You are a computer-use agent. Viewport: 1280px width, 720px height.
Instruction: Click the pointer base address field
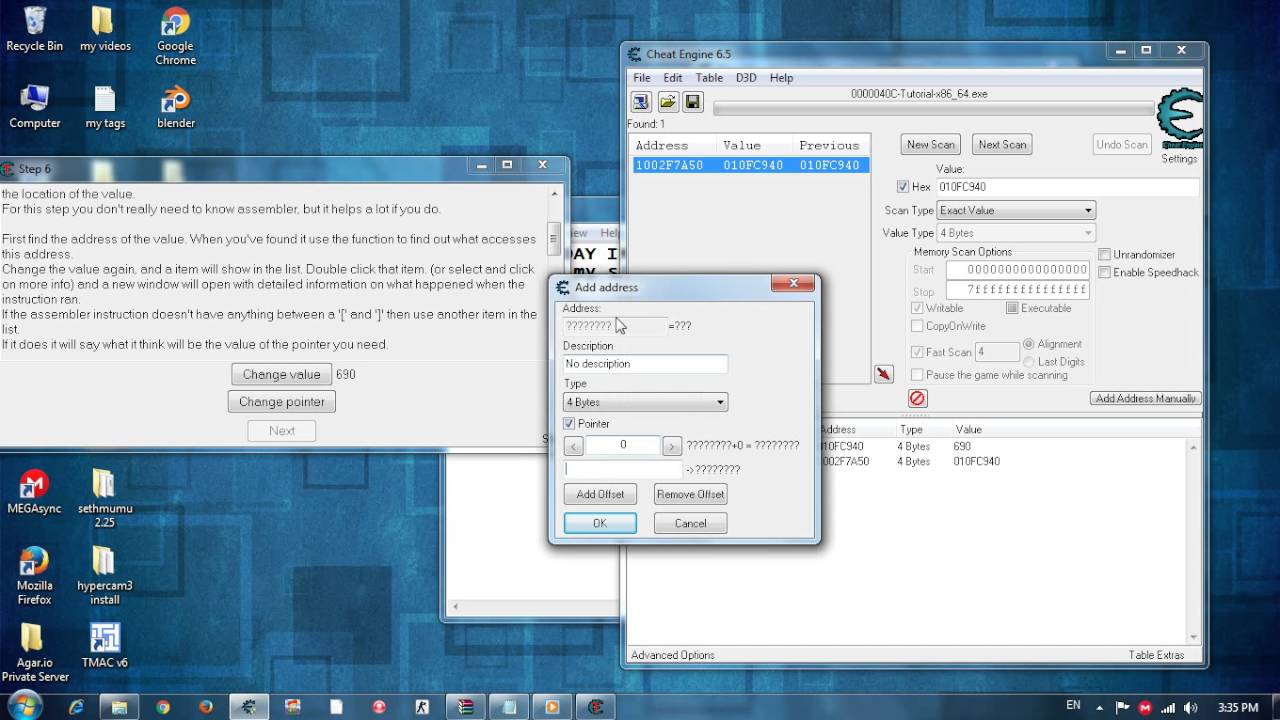coord(623,469)
